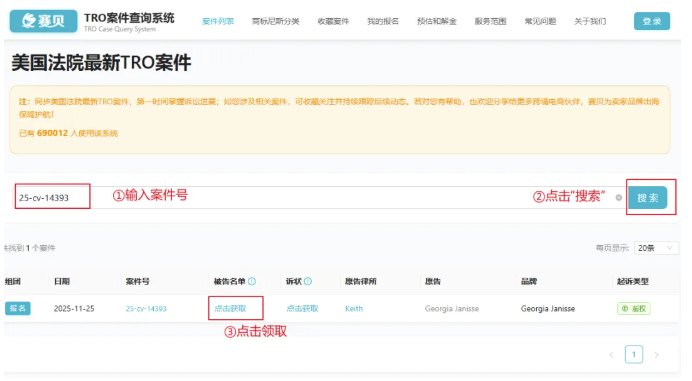
Task: Click the 版权 tag
Action: pos(634,309)
